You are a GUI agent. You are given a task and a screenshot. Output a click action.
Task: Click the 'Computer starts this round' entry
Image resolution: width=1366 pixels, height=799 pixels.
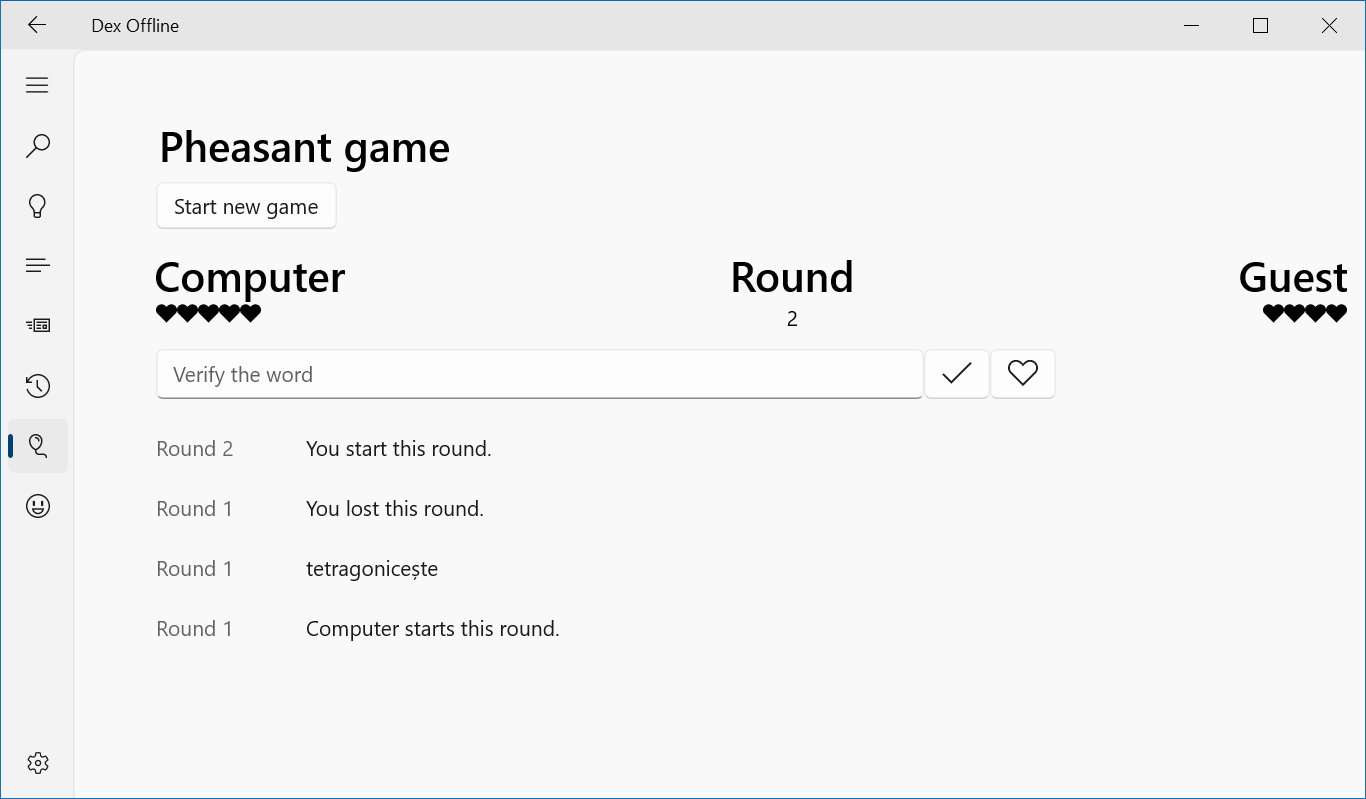[432, 629]
